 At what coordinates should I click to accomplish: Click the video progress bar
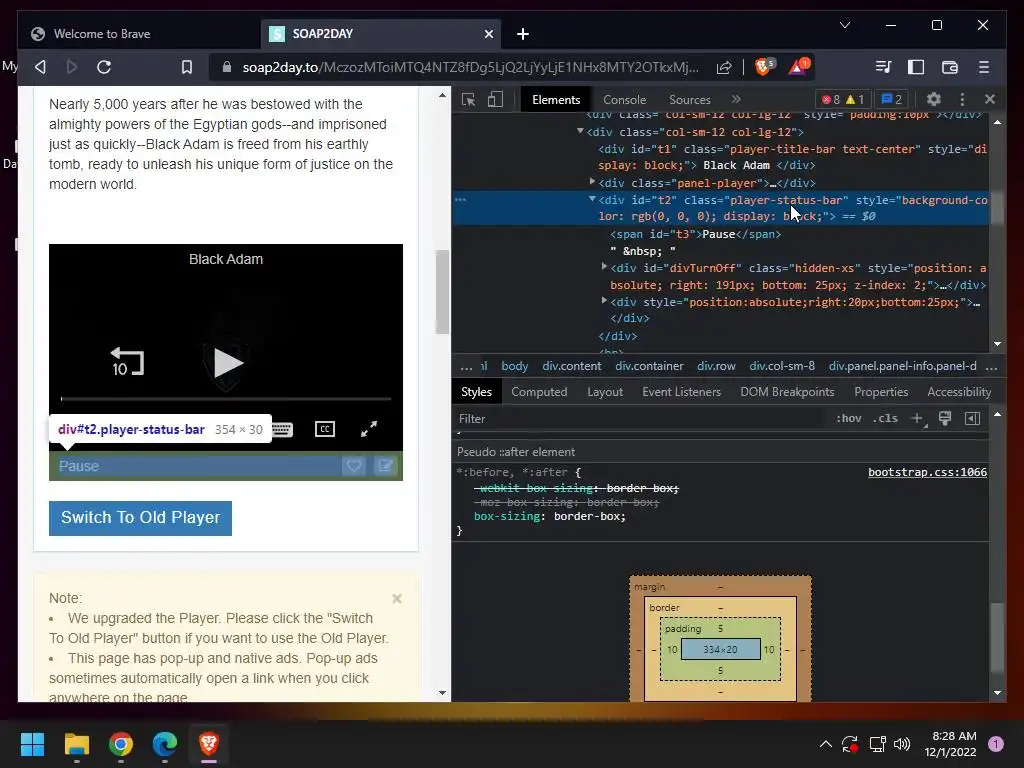tap(226, 398)
